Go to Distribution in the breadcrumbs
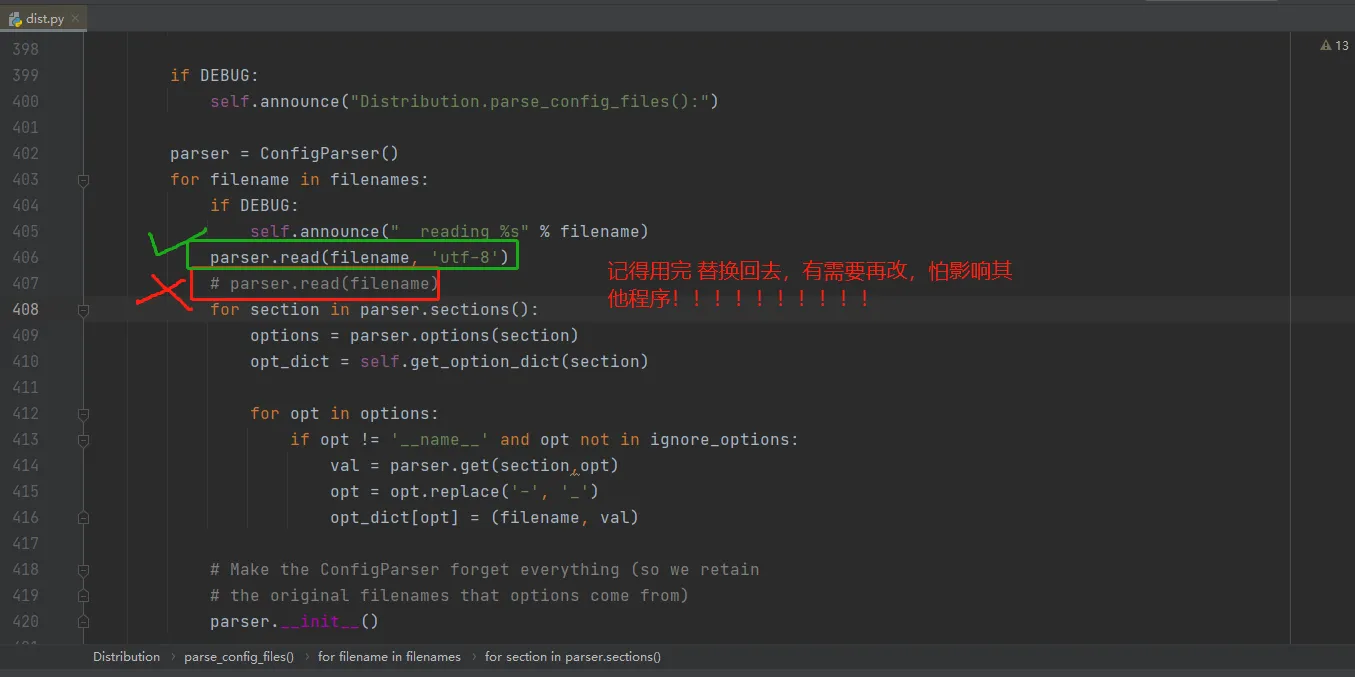 126,657
